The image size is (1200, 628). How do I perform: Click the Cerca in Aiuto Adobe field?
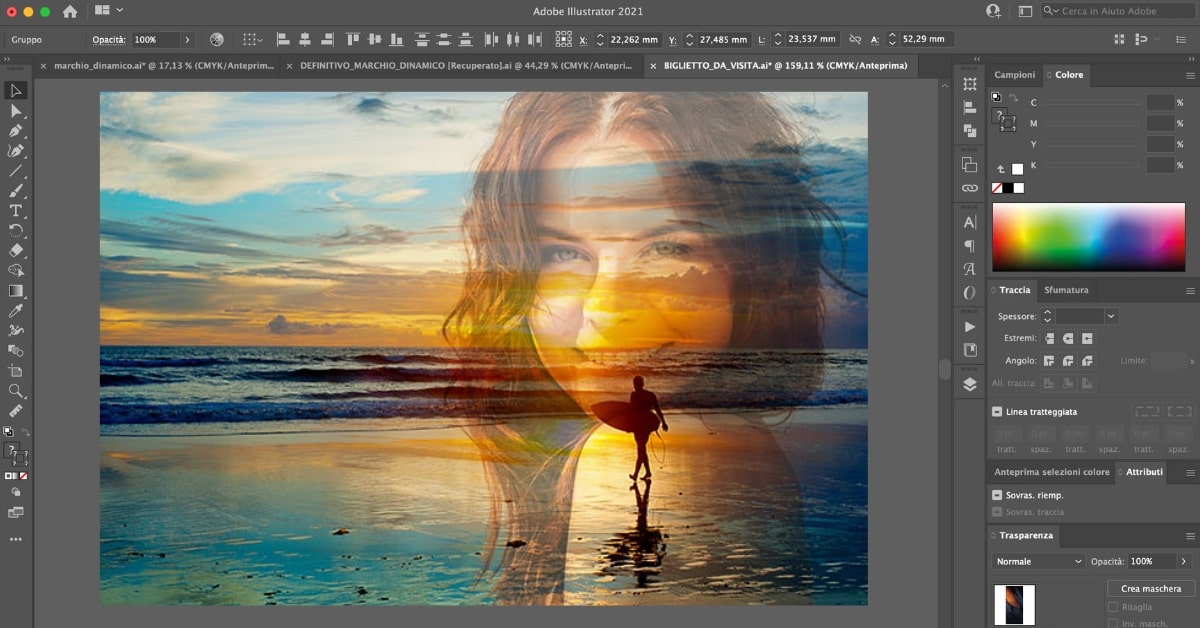(1119, 11)
